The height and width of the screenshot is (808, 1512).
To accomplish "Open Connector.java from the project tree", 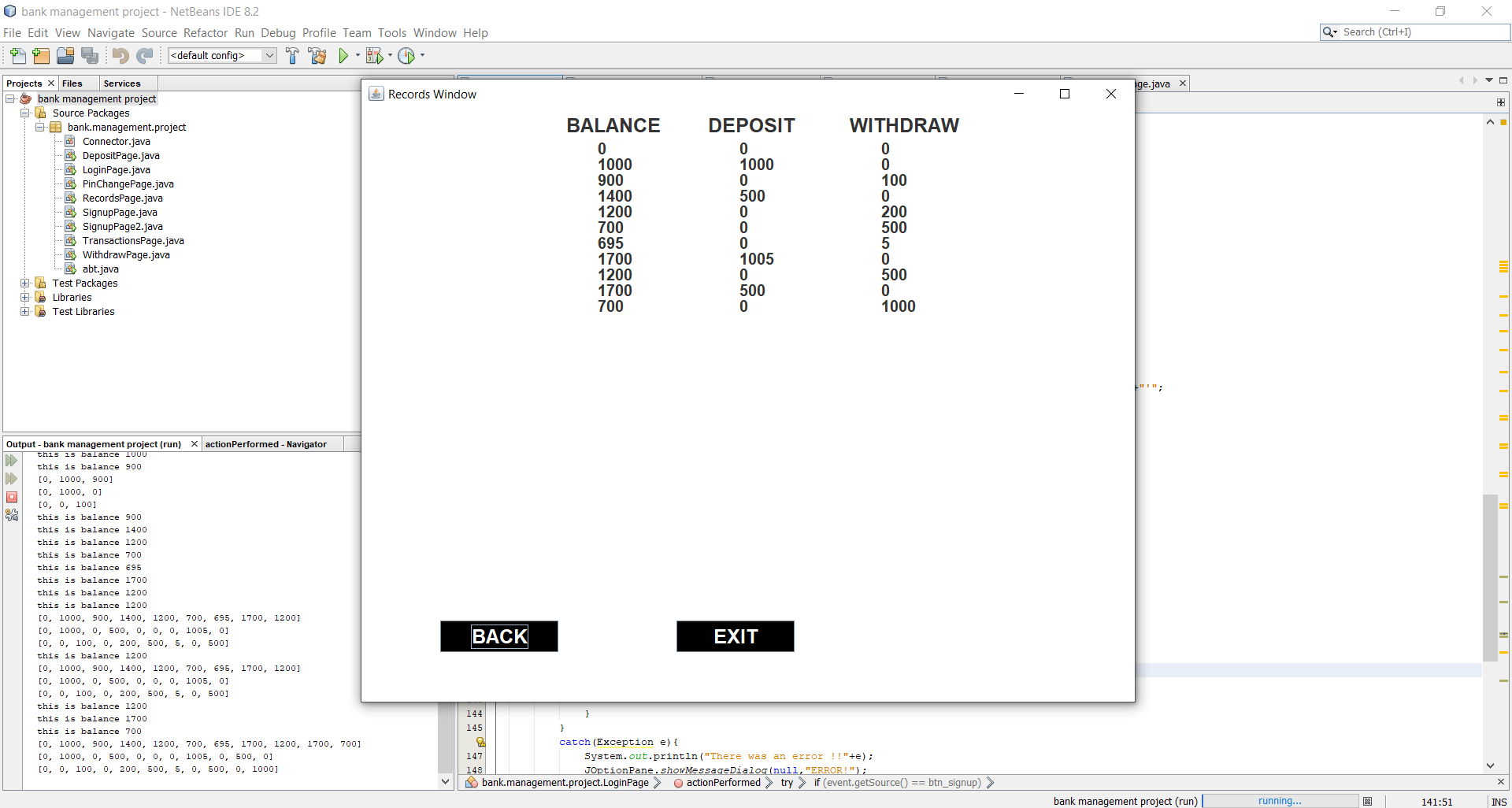I will pos(117,141).
